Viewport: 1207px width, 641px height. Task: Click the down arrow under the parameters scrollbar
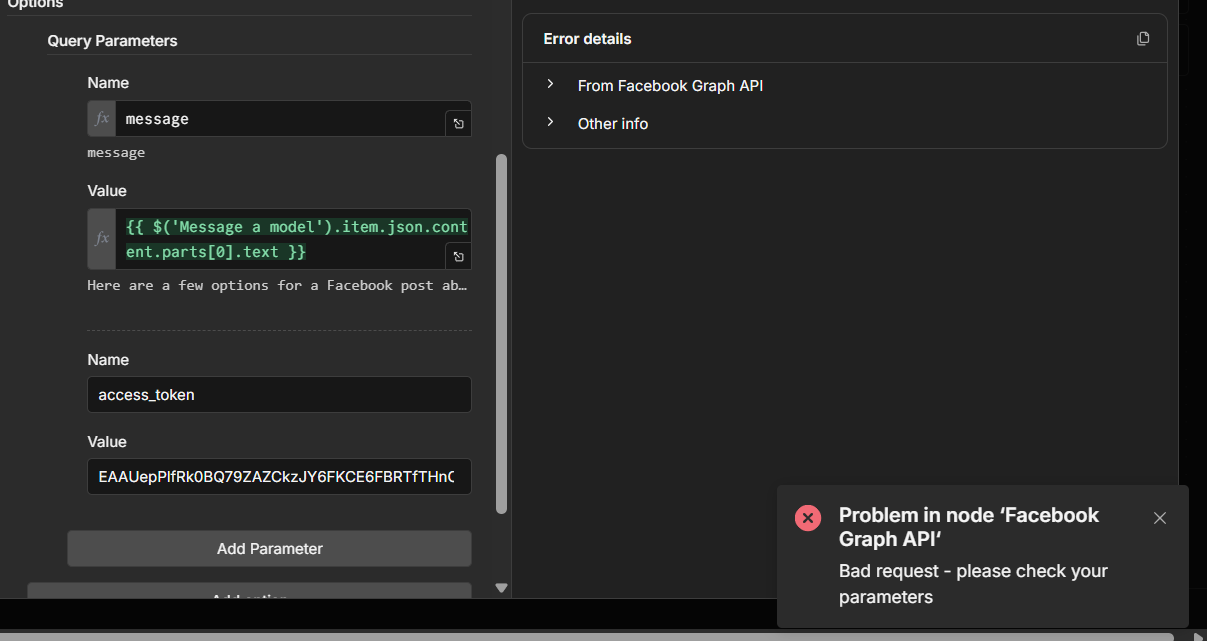pos(502,588)
